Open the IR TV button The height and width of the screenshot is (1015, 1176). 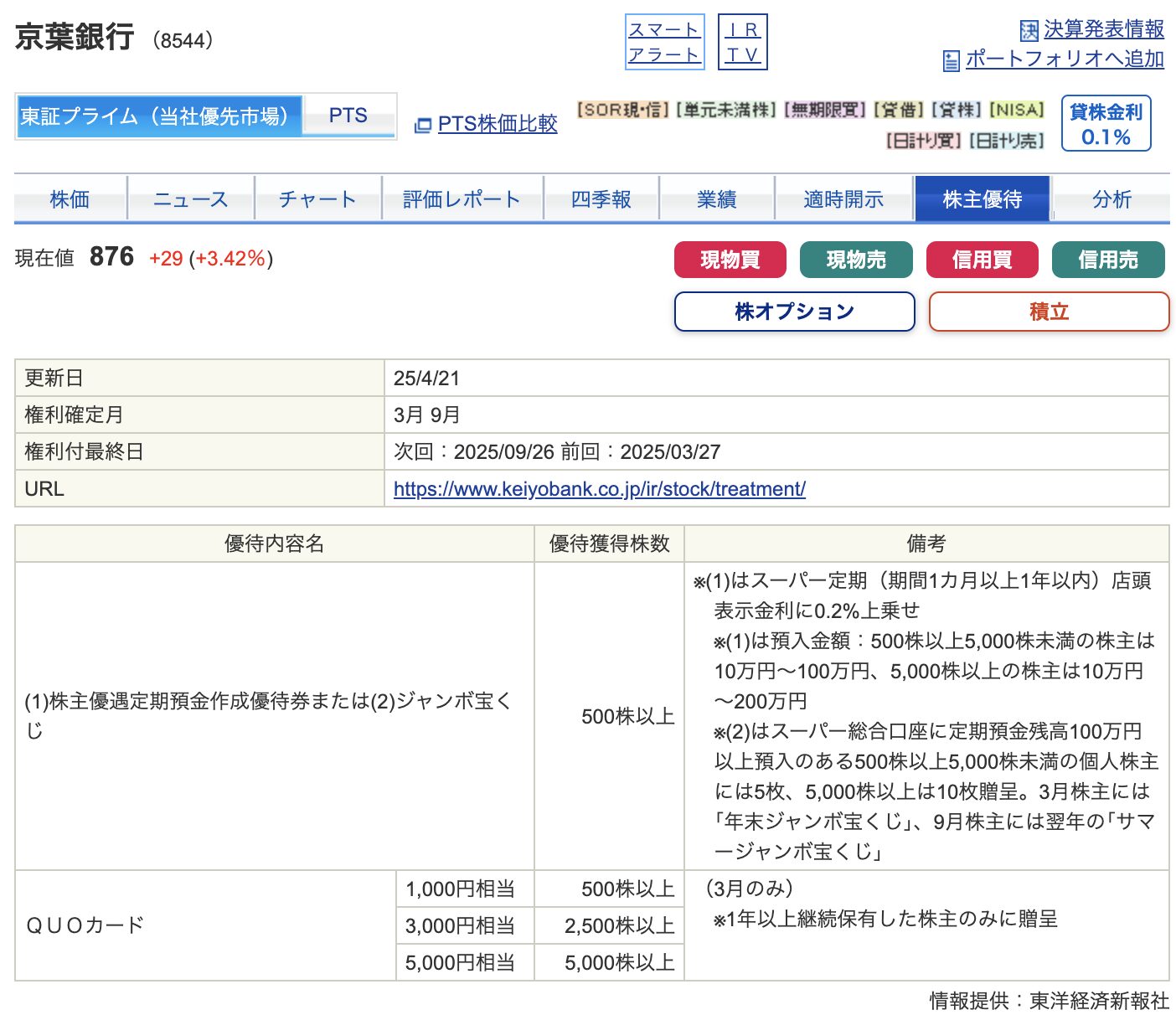742,42
